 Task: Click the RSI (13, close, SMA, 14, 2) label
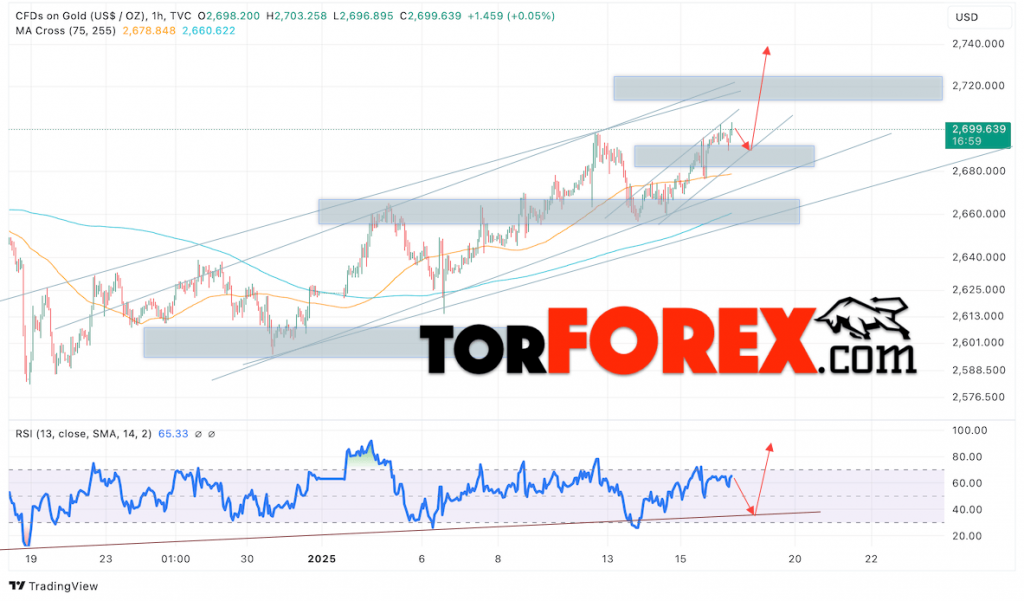coord(83,433)
